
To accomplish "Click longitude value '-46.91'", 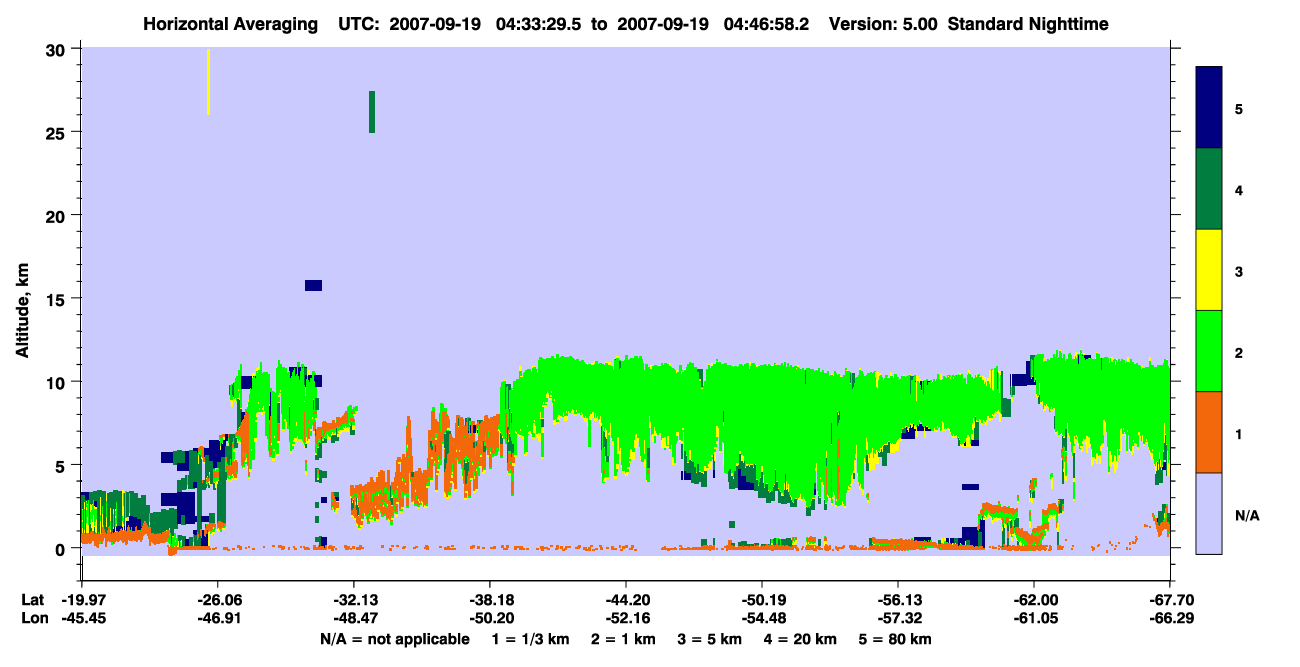I will pyautogui.click(x=218, y=619).
